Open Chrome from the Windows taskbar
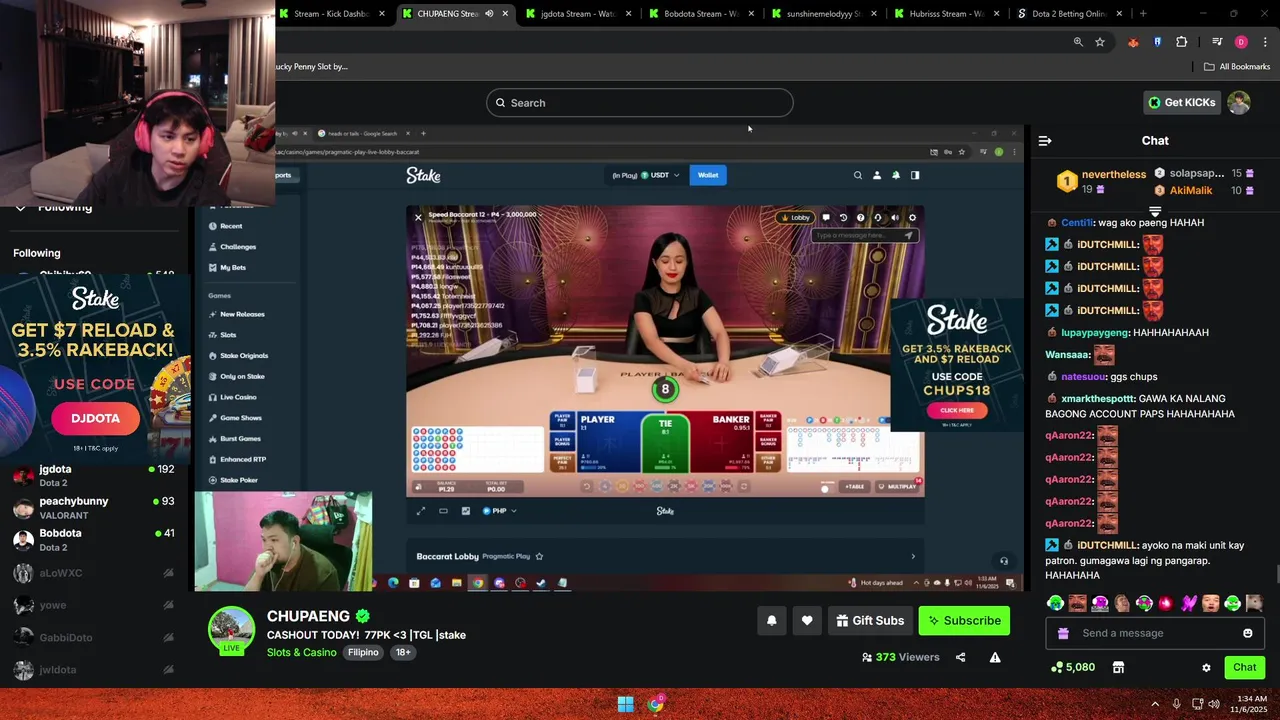Screen dimensions: 1280x720 (655, 704)
